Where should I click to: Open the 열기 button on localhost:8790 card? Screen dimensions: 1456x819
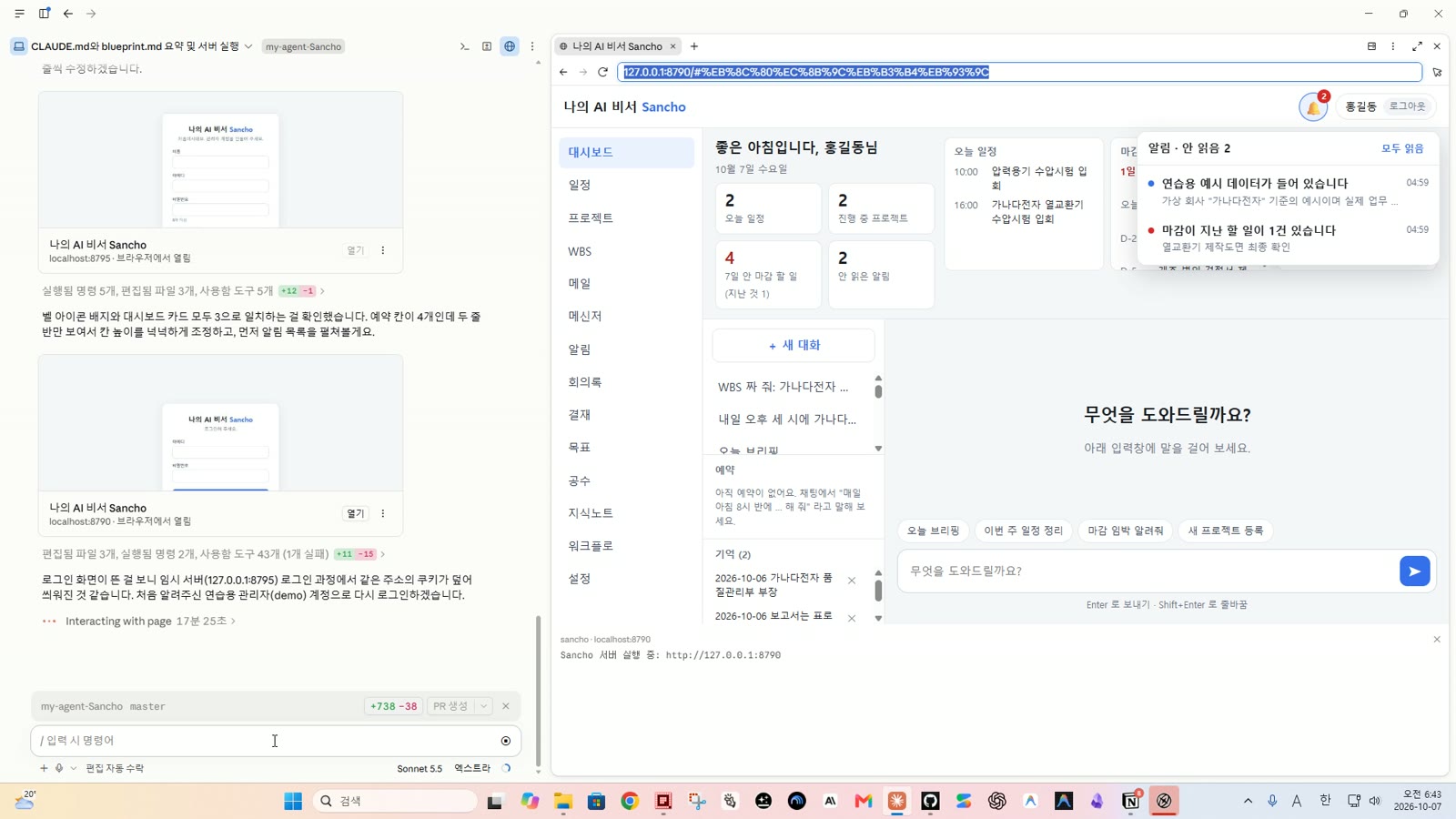[x=355, y=514]
